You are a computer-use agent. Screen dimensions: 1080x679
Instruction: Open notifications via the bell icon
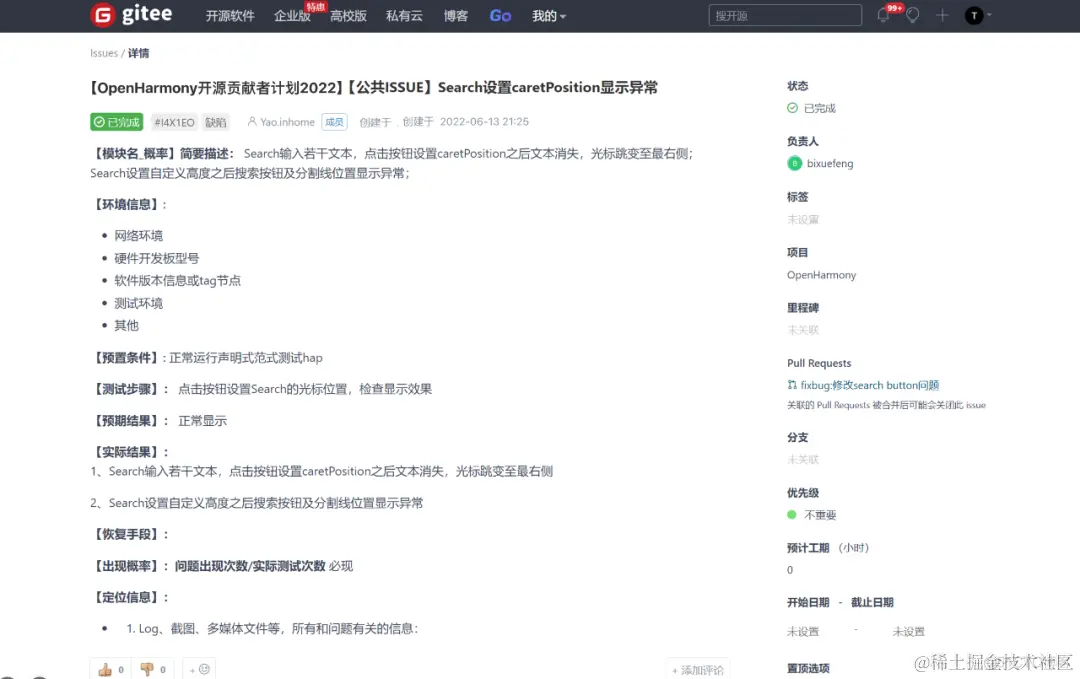point(884,14)
